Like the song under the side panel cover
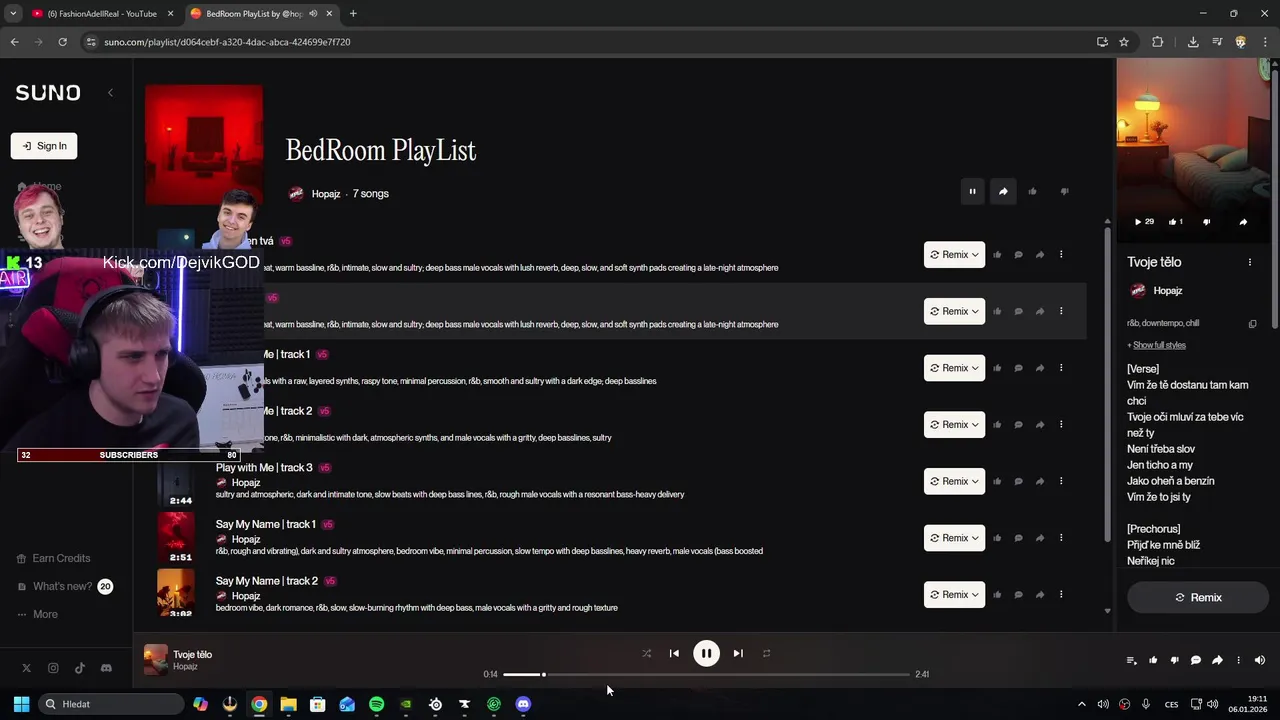The image size is (1280, 720). (1176, 222)
